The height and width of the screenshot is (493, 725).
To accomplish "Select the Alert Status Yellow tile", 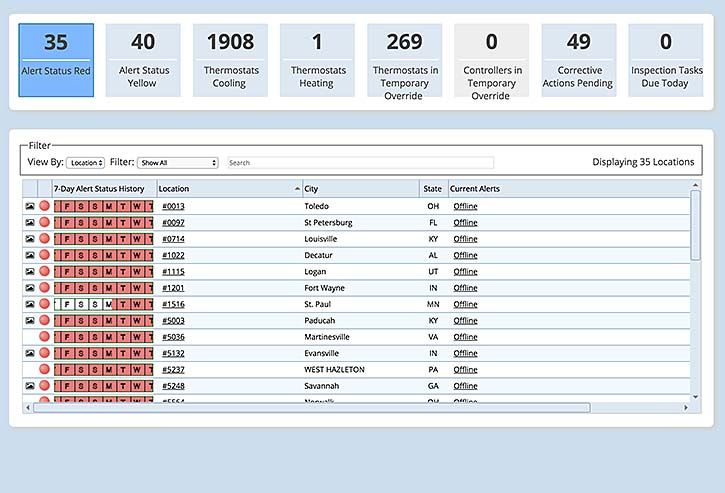I will point(143,60).
